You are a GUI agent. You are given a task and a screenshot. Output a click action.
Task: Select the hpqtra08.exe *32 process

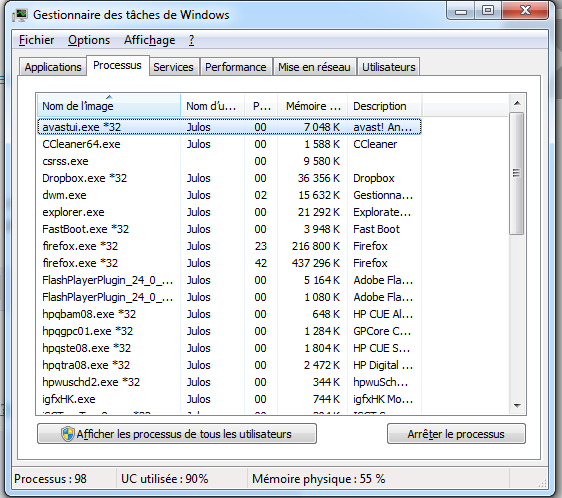pos(229,365)
